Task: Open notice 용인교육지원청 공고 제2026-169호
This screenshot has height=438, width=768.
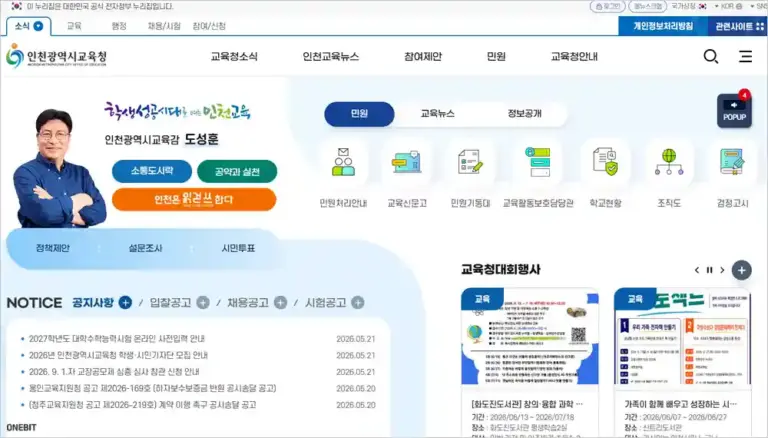Action: [152, 389]
